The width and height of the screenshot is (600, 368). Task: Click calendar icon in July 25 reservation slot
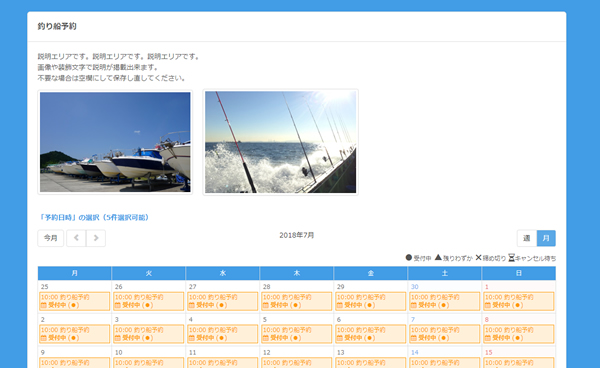44,305
